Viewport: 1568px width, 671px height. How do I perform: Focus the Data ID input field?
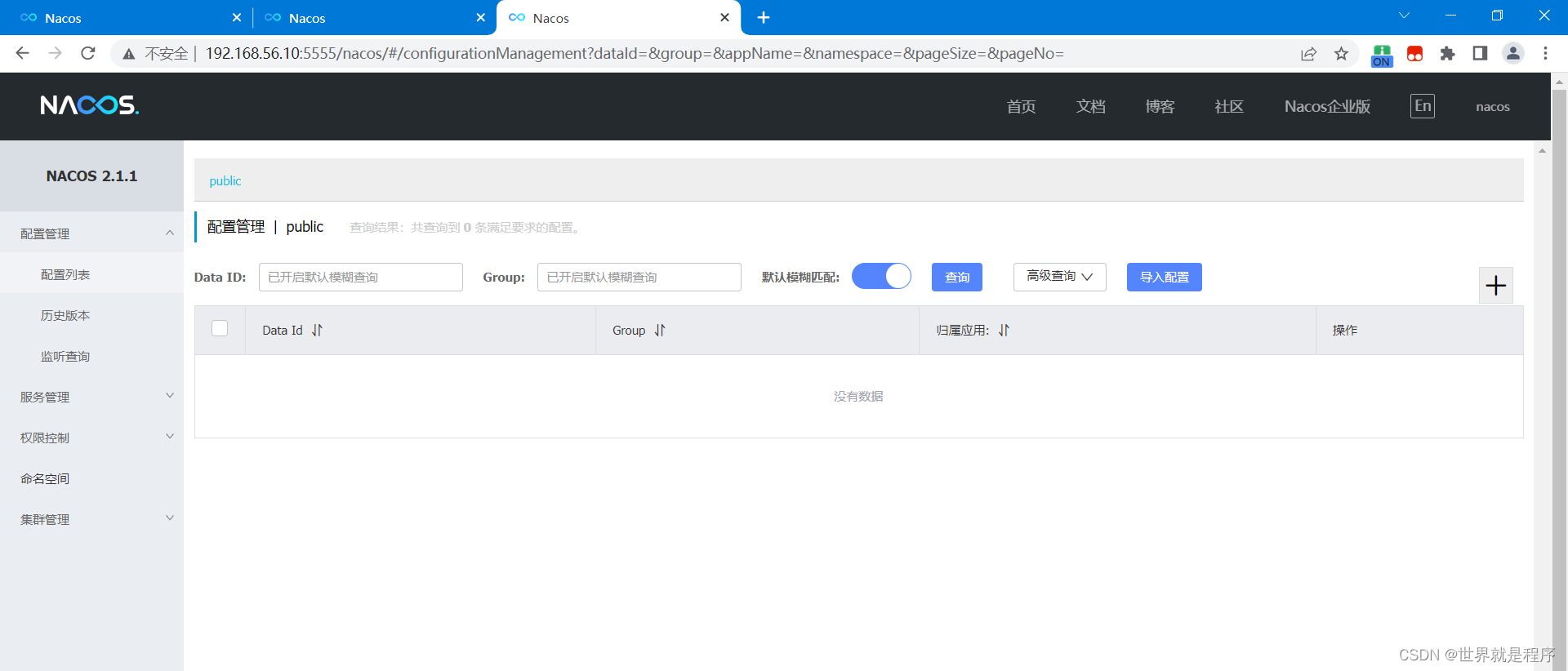coord(361,277)
